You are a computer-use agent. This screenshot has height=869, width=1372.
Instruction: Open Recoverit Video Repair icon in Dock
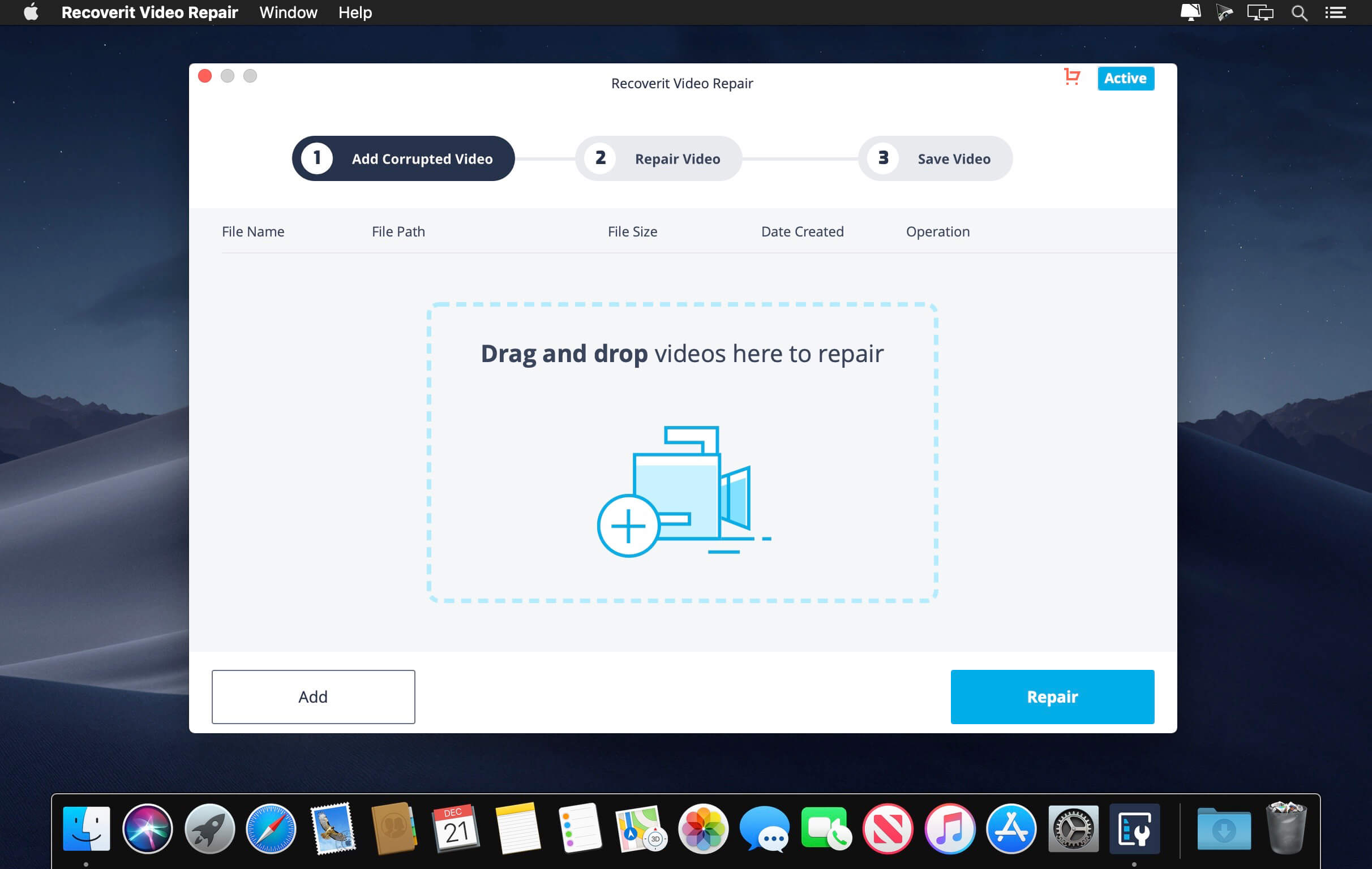(1134, 829)
